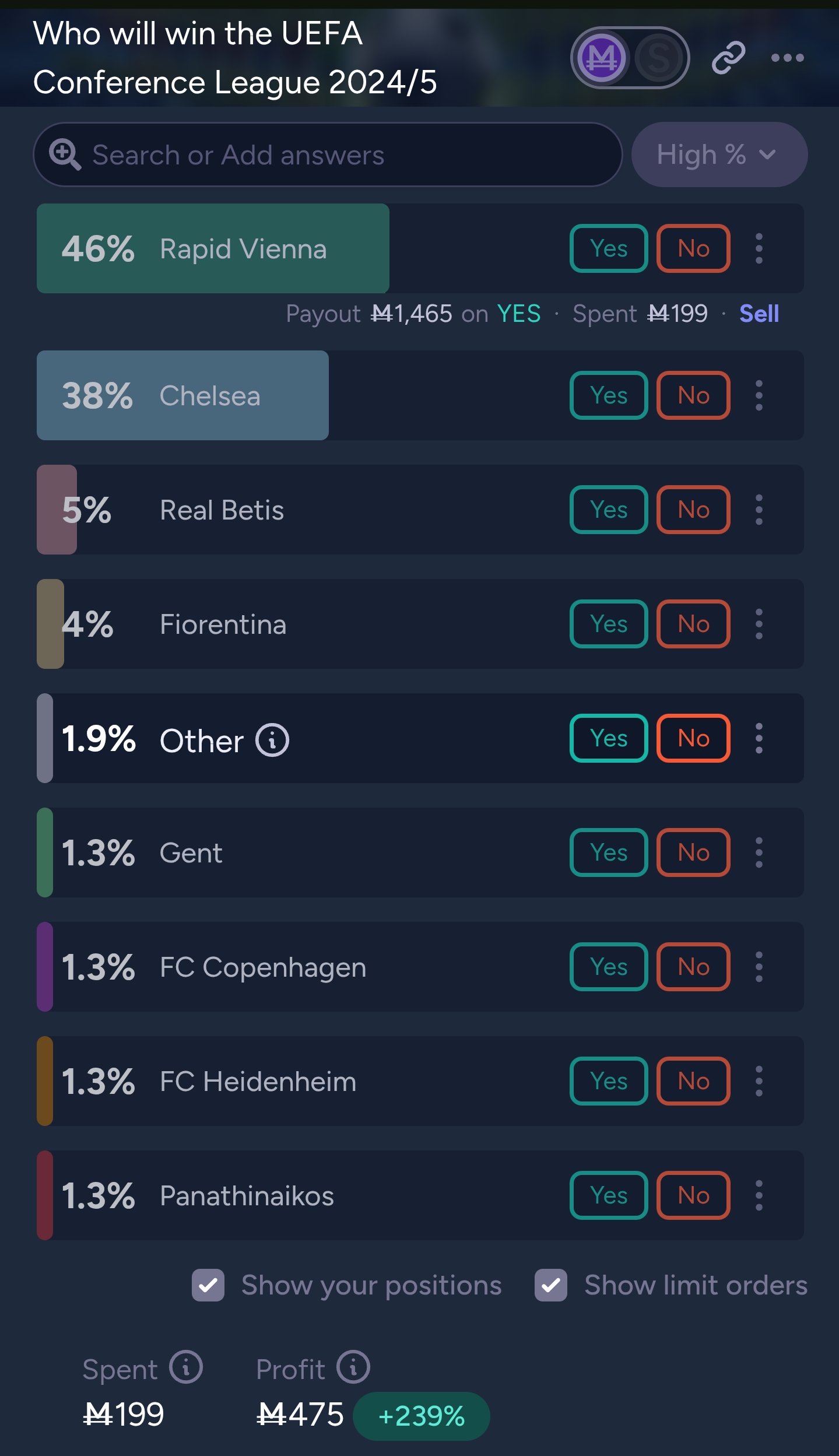Bet Yes on Chelsea
Viewport: 839px width, 1456px height.
[609, 395]
